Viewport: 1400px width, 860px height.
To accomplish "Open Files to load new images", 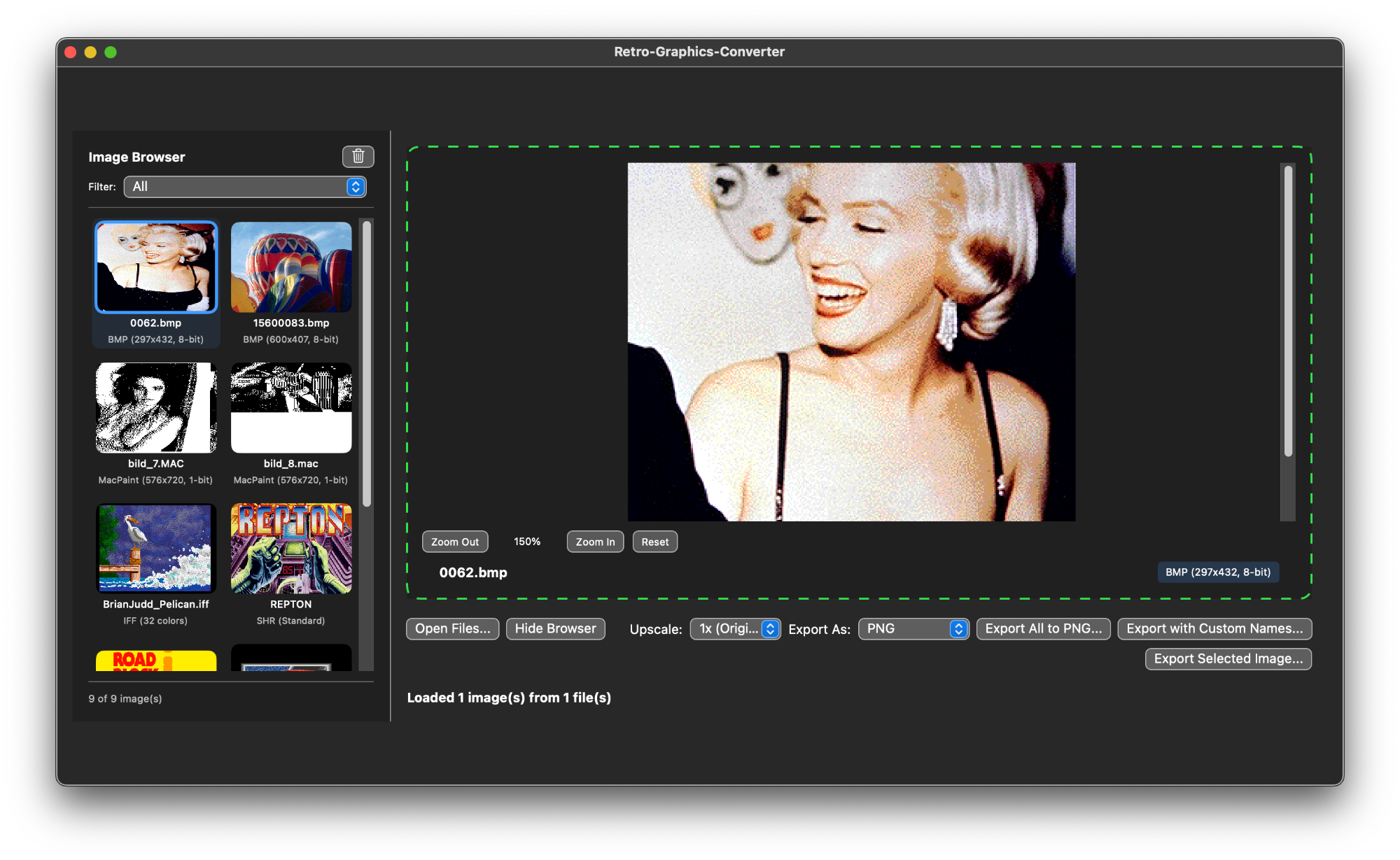I will [x=452, y=628].
